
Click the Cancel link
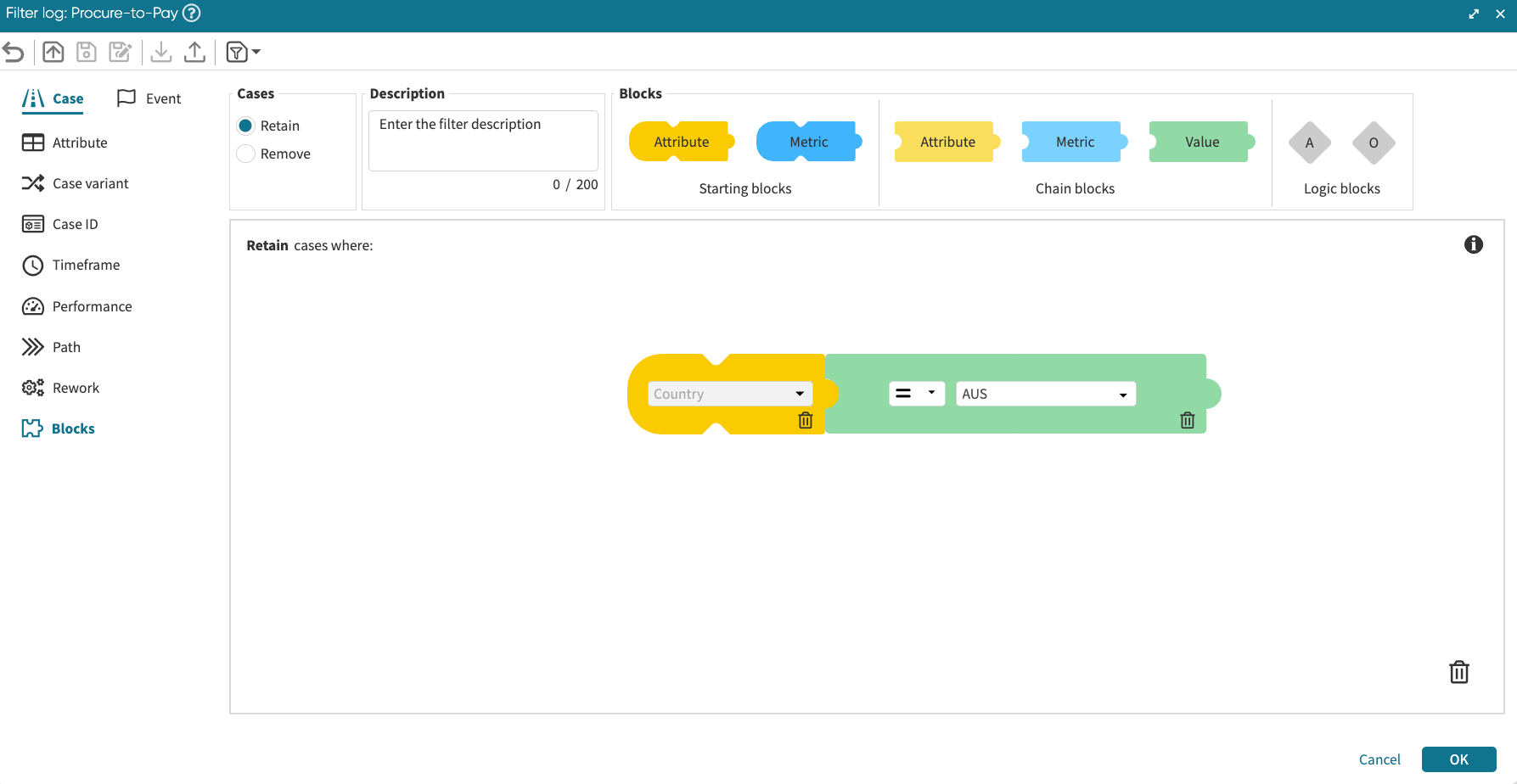tap(1379, 759)
